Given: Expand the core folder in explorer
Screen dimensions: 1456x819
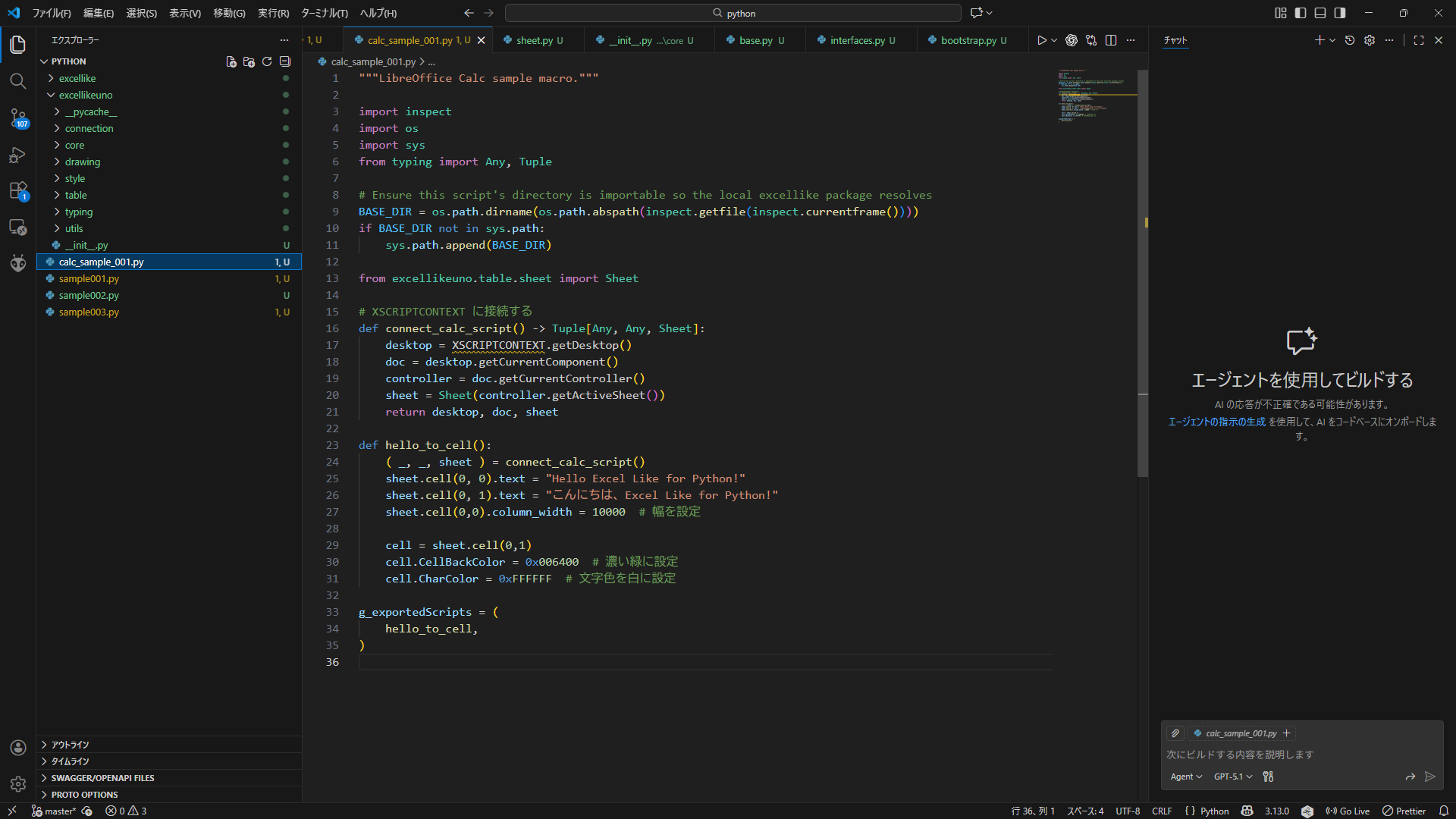Looking at the screenshot, I should pyautogui.click(x=74, y=145).
